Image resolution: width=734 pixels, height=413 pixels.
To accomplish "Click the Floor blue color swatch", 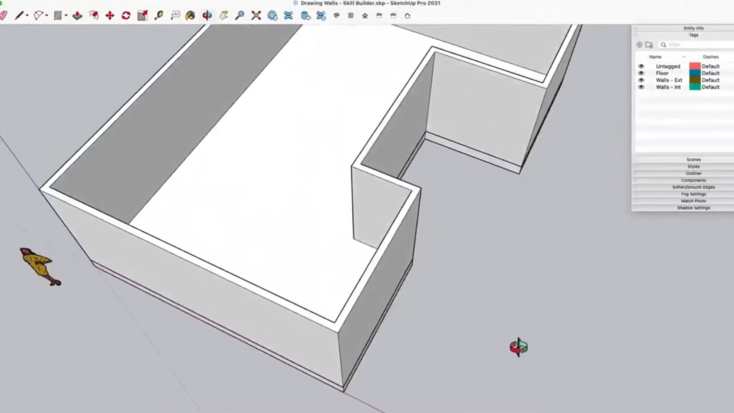I will [695, 74].
